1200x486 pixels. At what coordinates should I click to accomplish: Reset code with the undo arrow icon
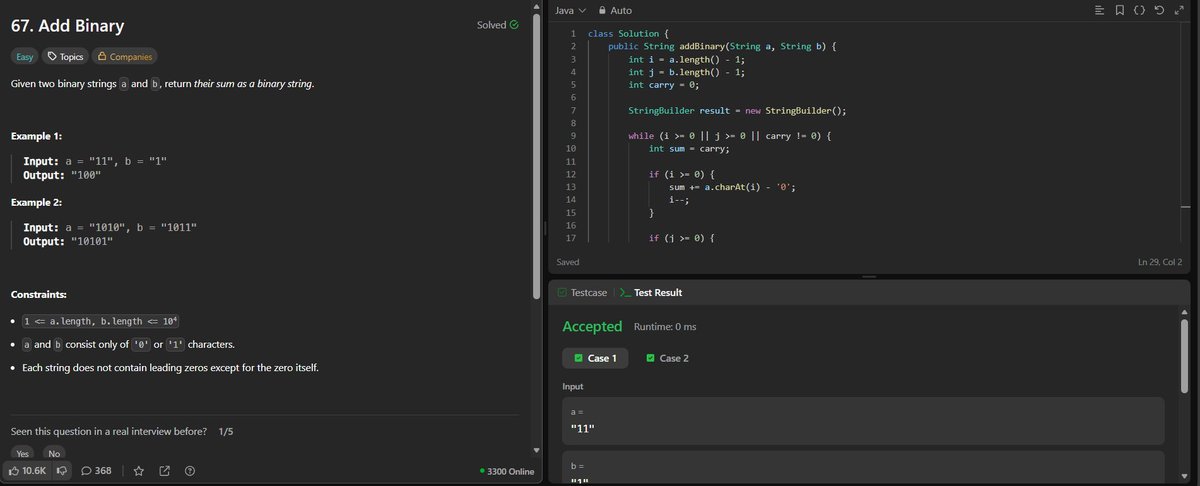1159,10
